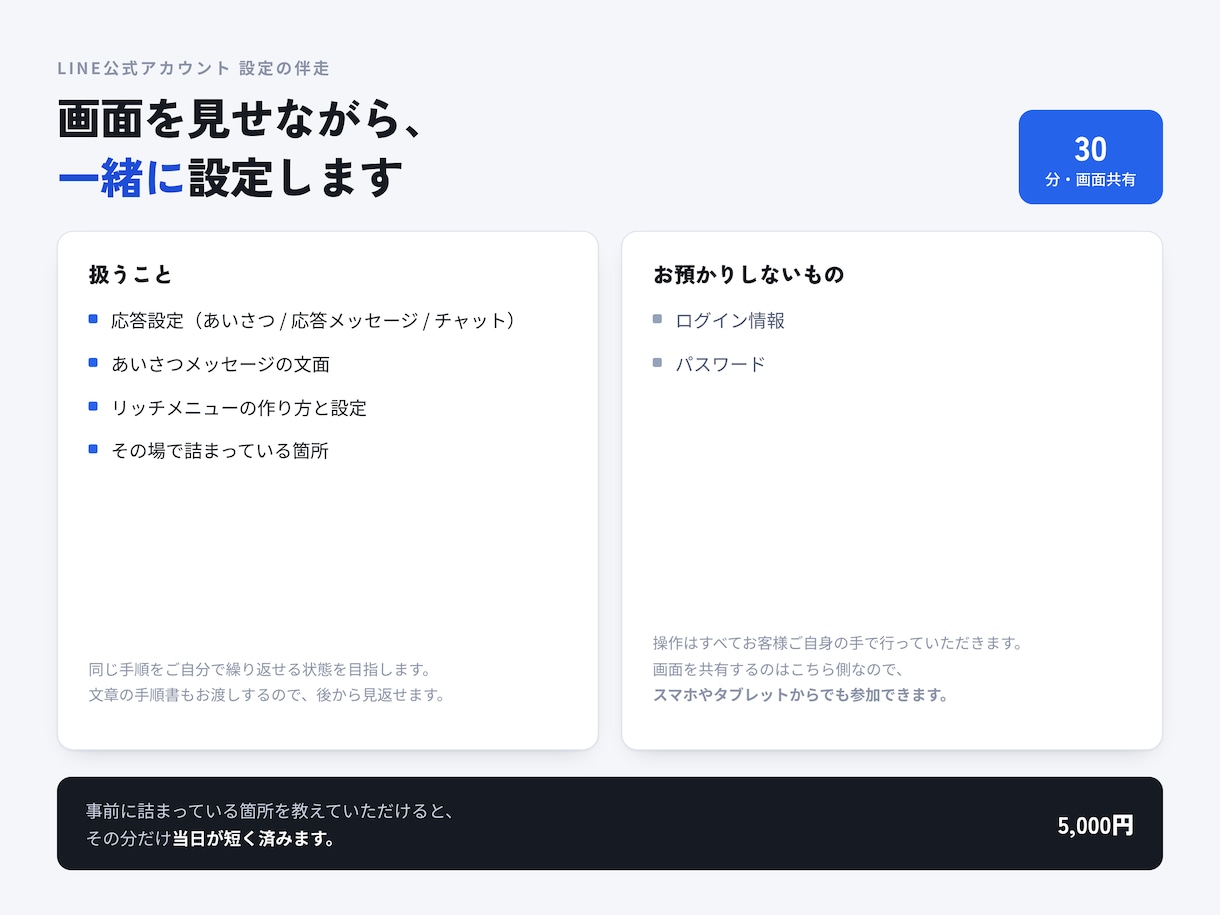
Task: Click the note 同じ手順をご自分で繰り返せる状態を目指します。
Action: (x=260, y=669)
